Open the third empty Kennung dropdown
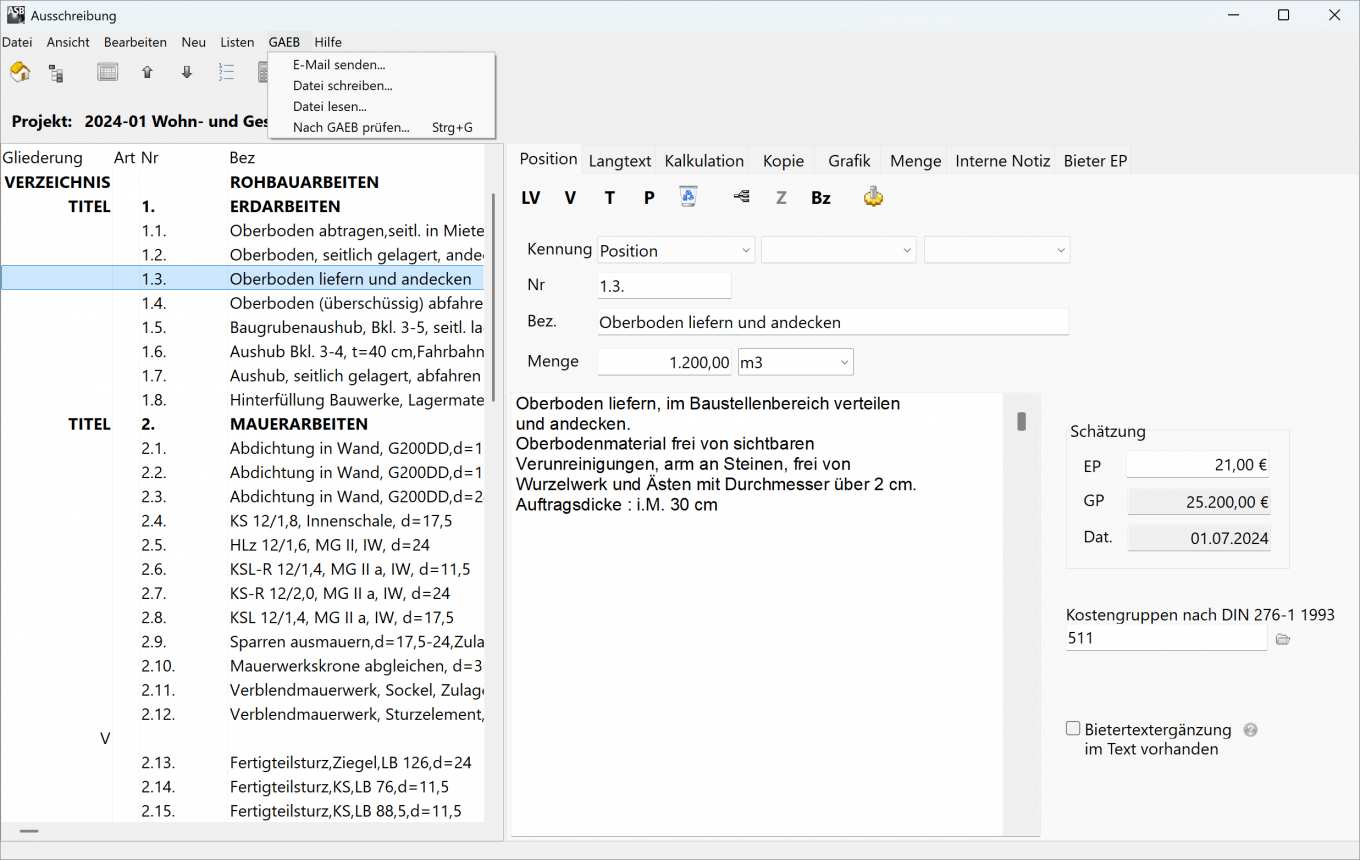 click(x=997, y=251)
